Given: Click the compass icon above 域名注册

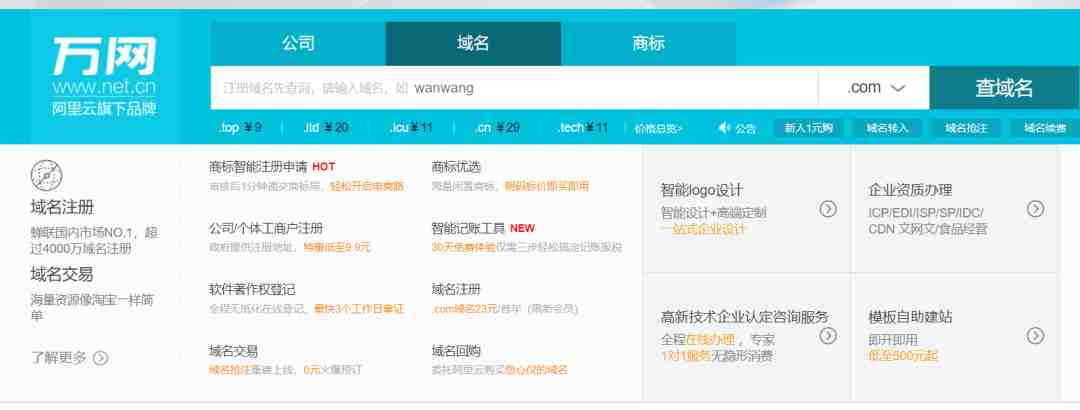Looking at the screenshot, I should click(46, 175).
